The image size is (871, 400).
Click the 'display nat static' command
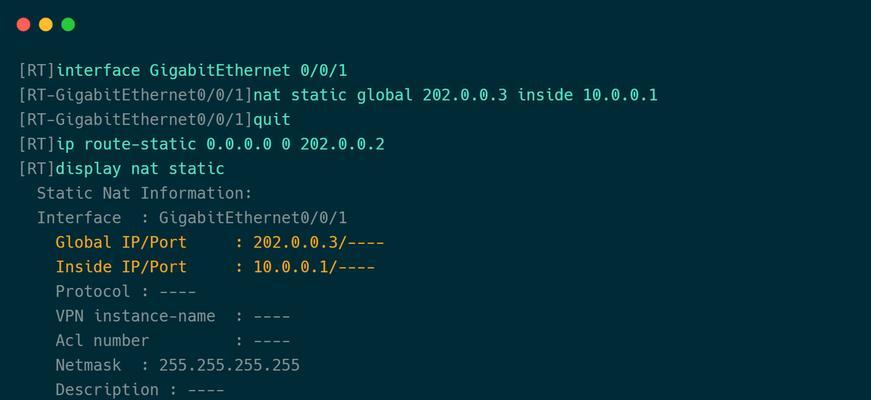pyautogui.click(x=140, y=169)
